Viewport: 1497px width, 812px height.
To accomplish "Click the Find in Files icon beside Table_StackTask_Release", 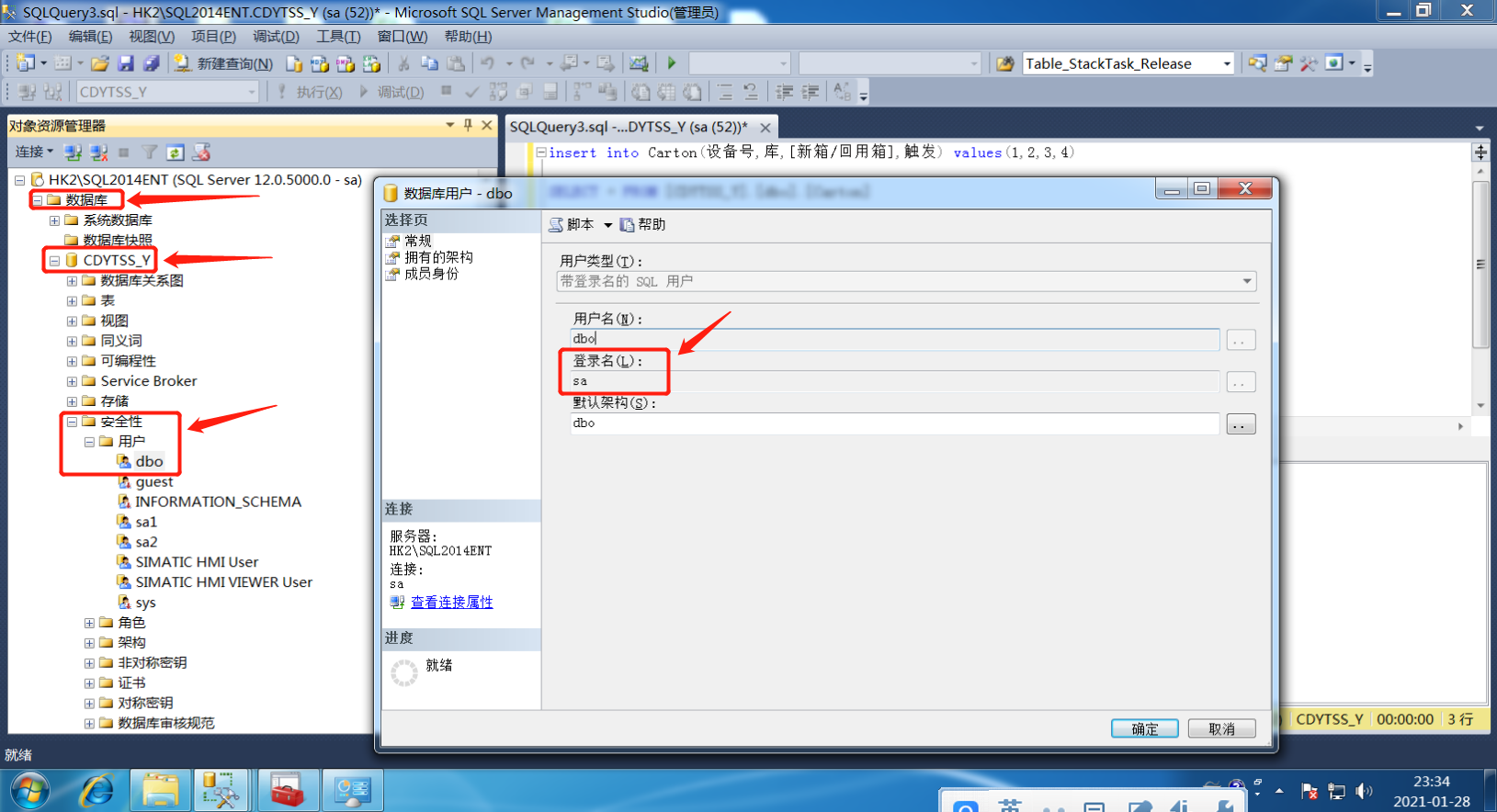I will [1005, 63].
